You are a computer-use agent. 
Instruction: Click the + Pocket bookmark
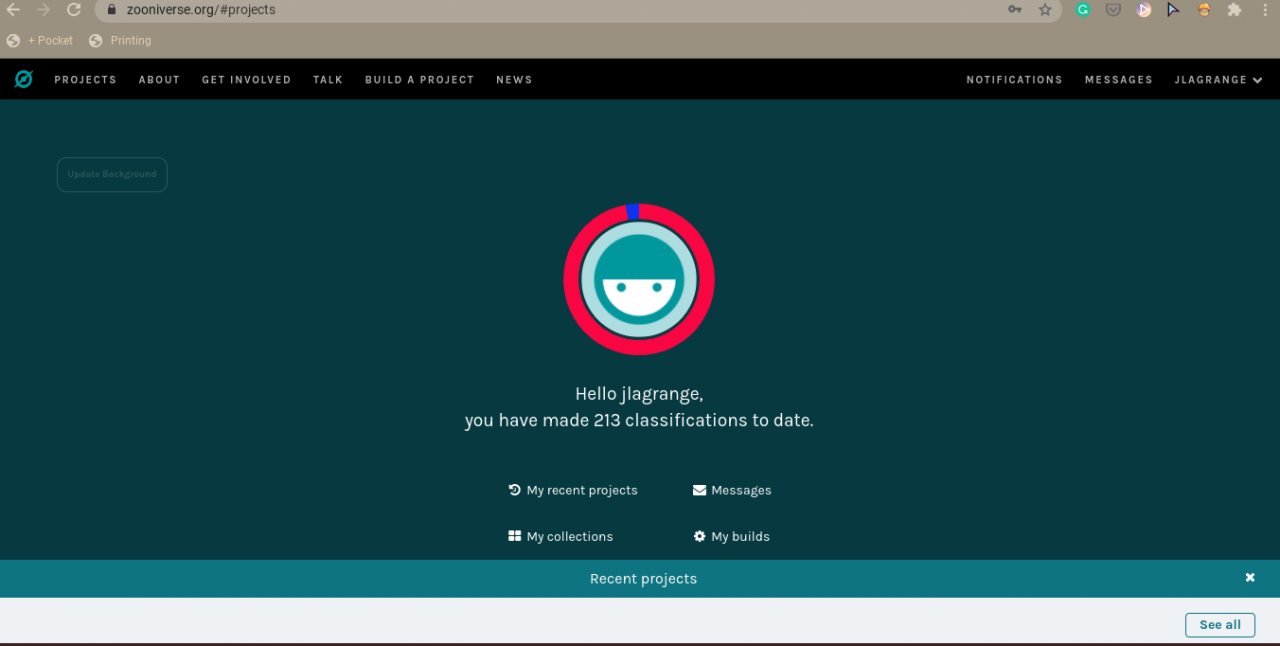[x=40, y=41]
